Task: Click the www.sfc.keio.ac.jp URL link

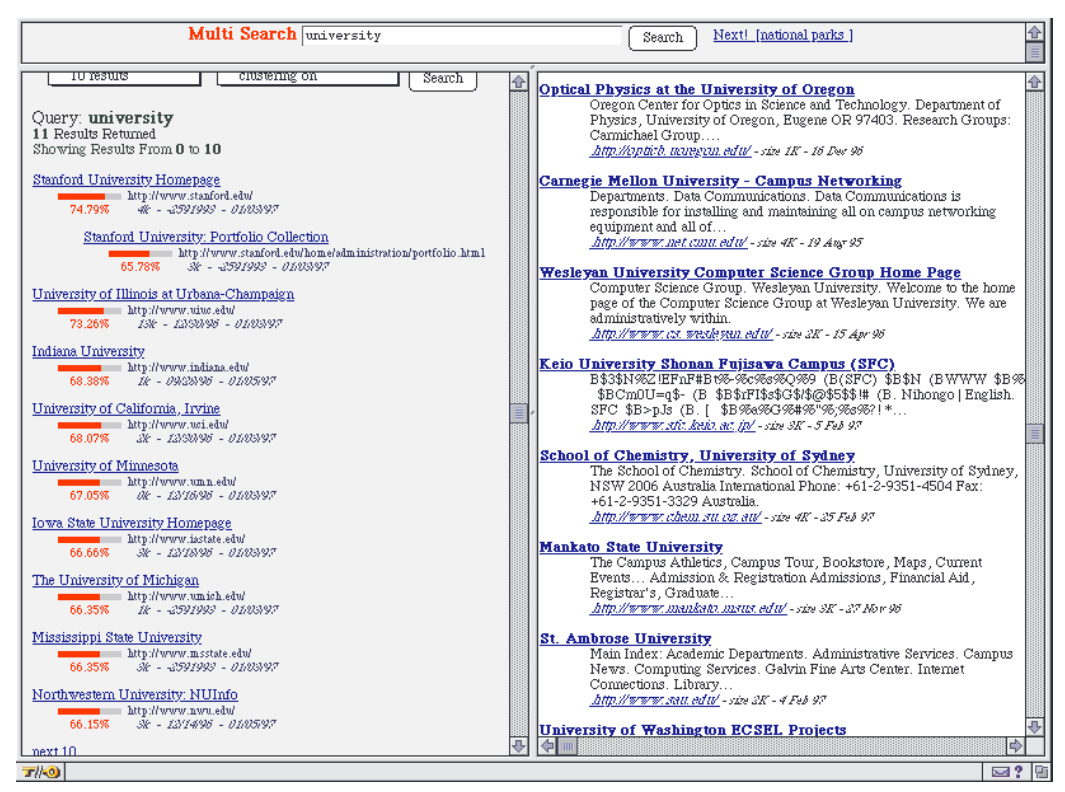Action: click(672, 425)
